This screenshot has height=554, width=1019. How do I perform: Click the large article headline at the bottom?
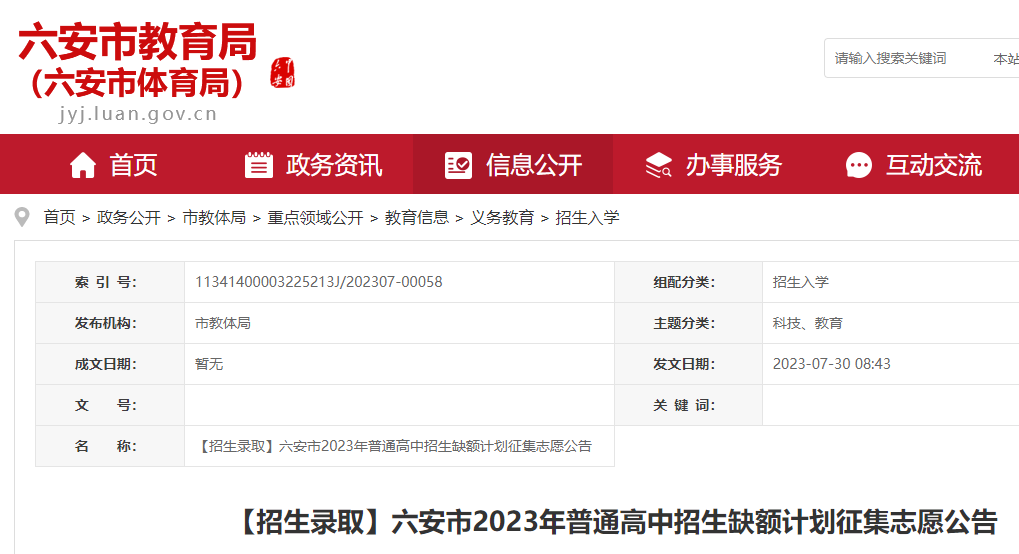click(x=617, y=521)
